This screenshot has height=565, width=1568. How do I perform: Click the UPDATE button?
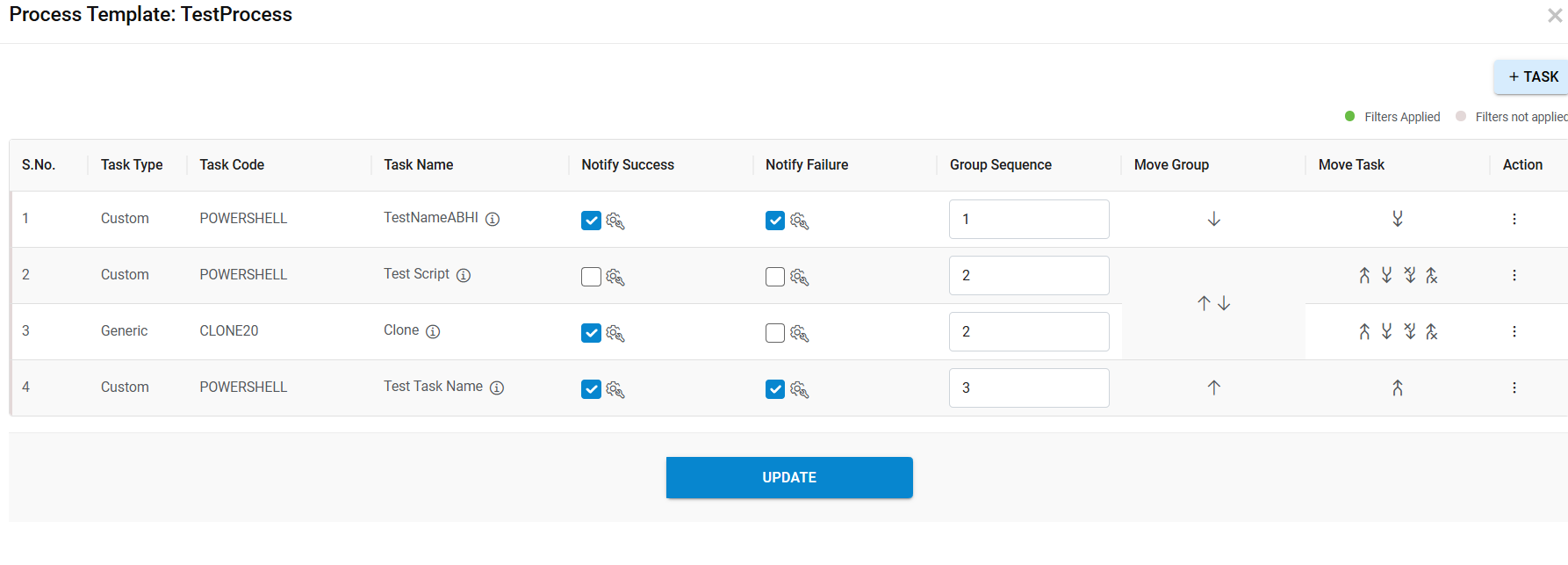788,477
